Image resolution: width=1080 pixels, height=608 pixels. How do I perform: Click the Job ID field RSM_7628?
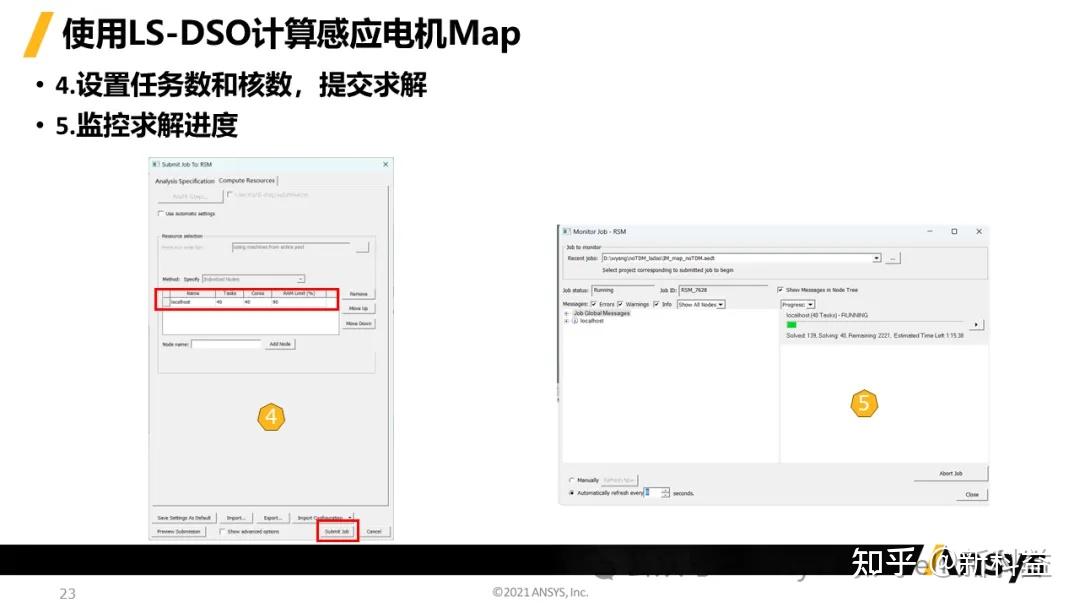pyautogui.click(x=723, y=290)
